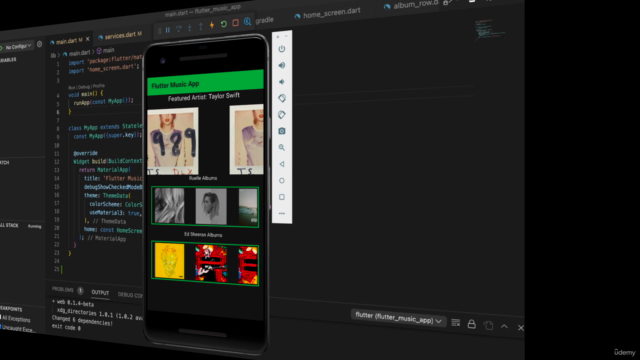This screenshot has width=640, height=360.
Task: Click the CALL STACK section header
Action: (9, 225)
